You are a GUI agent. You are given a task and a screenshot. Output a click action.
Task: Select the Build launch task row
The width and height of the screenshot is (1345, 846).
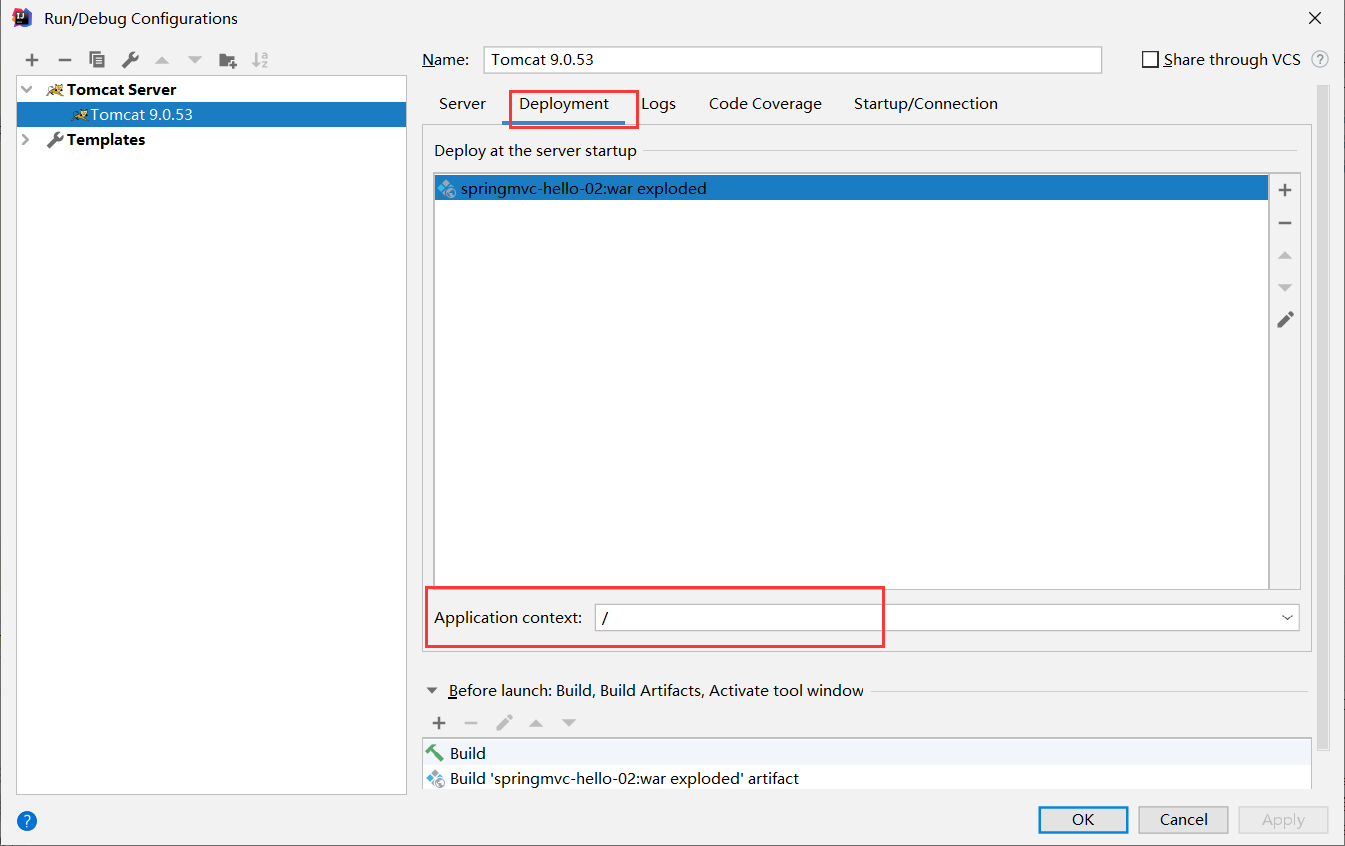[x=866, y=753]
